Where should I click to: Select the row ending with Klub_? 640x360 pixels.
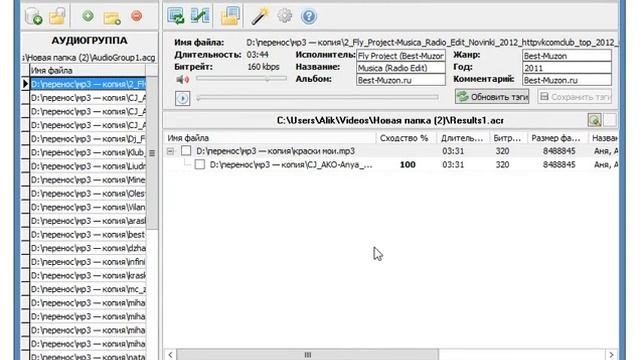tap(88, 153)
